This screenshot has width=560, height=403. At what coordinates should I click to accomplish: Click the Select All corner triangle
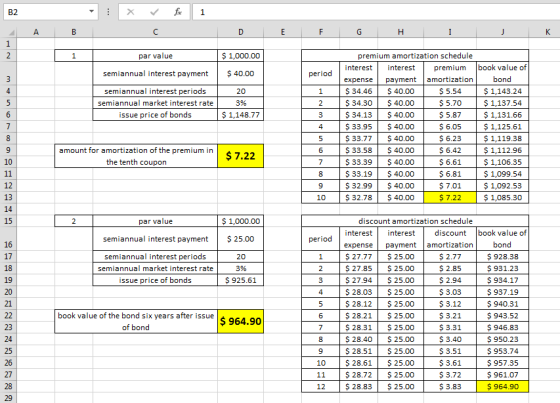11,33
